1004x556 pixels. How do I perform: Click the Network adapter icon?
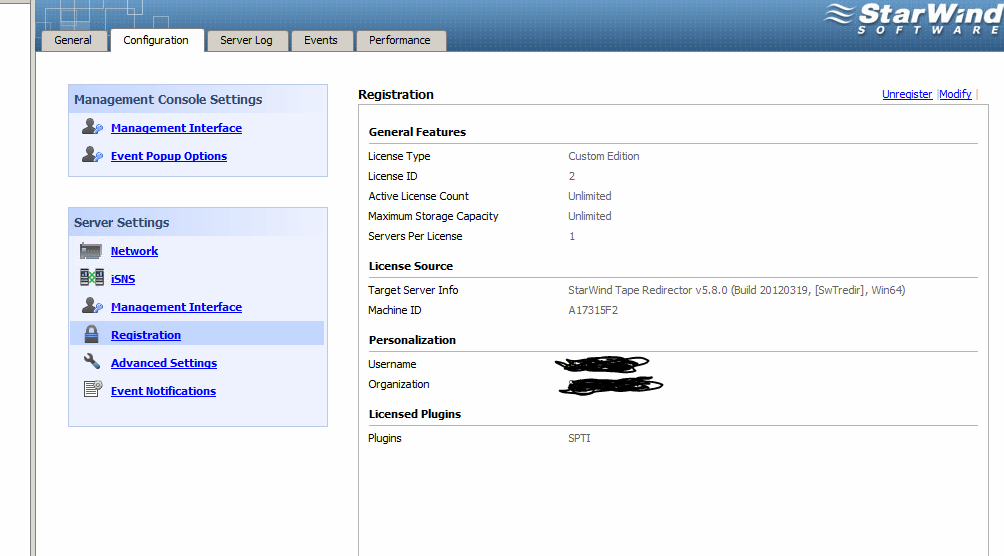[91, 250]
